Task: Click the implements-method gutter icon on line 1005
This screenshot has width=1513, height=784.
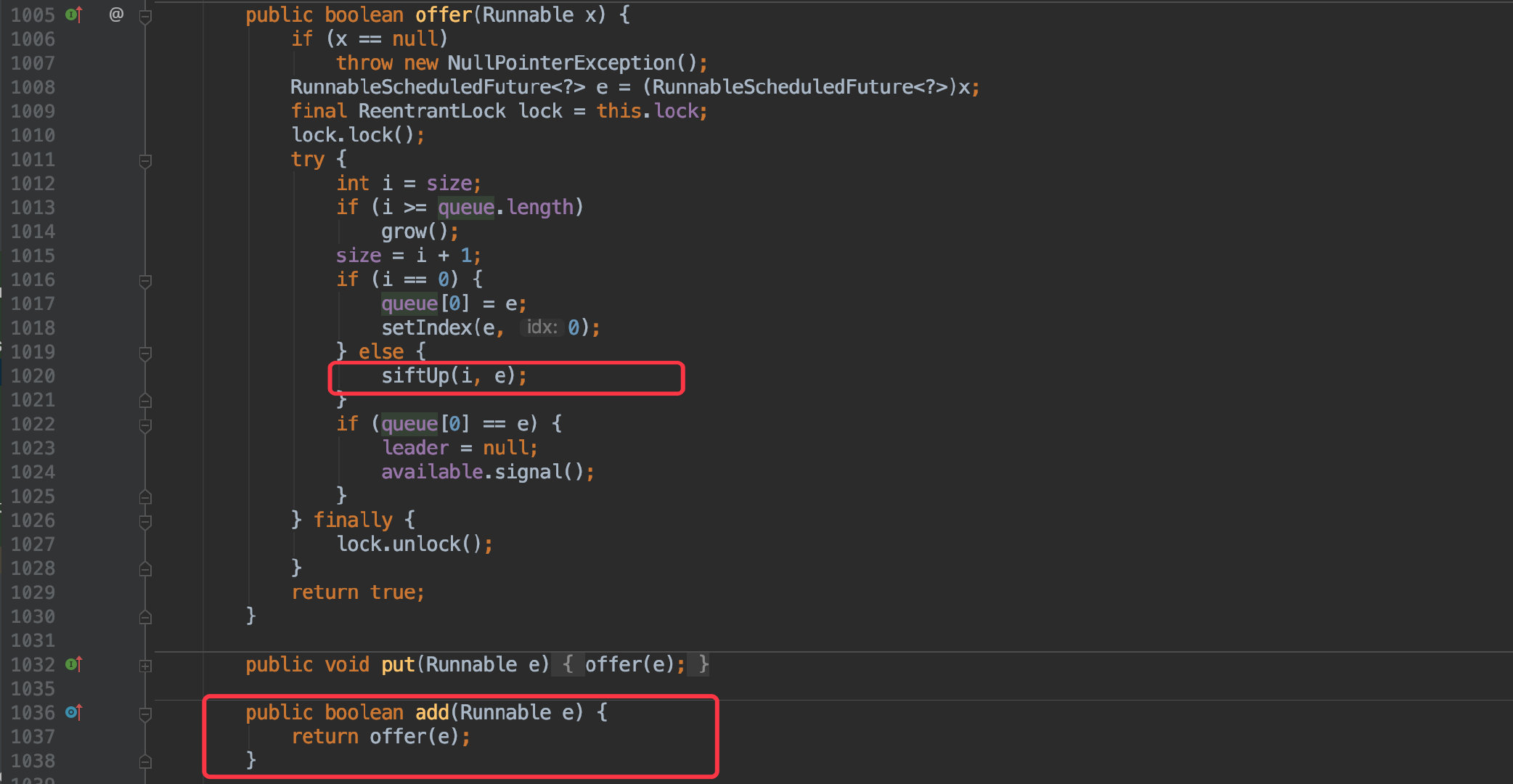Action: click(x=74, y=15)
